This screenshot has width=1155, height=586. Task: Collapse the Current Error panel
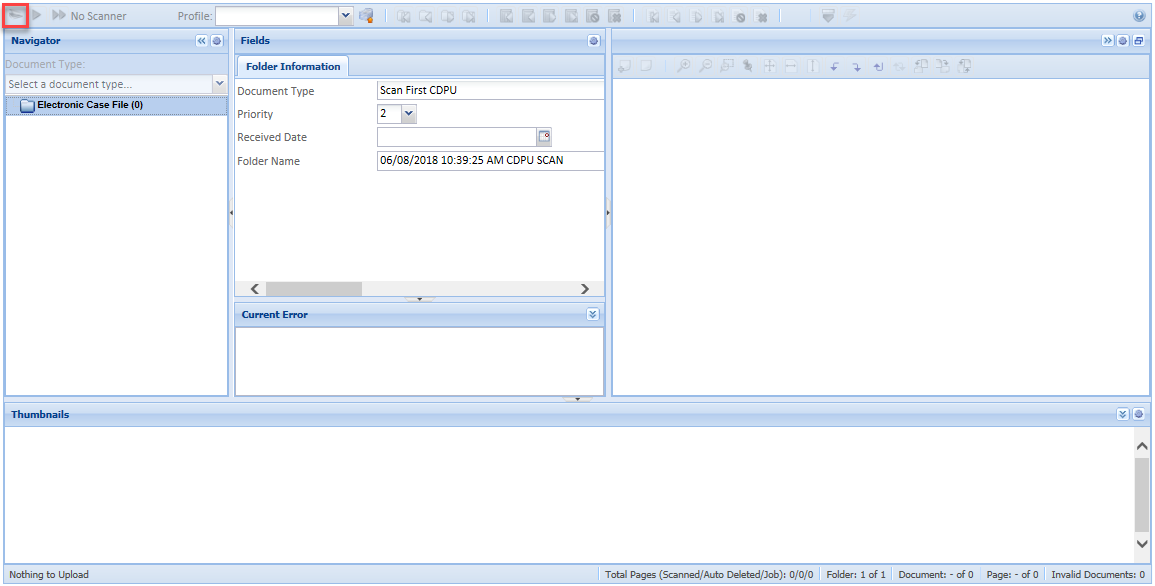click(593, 314)
